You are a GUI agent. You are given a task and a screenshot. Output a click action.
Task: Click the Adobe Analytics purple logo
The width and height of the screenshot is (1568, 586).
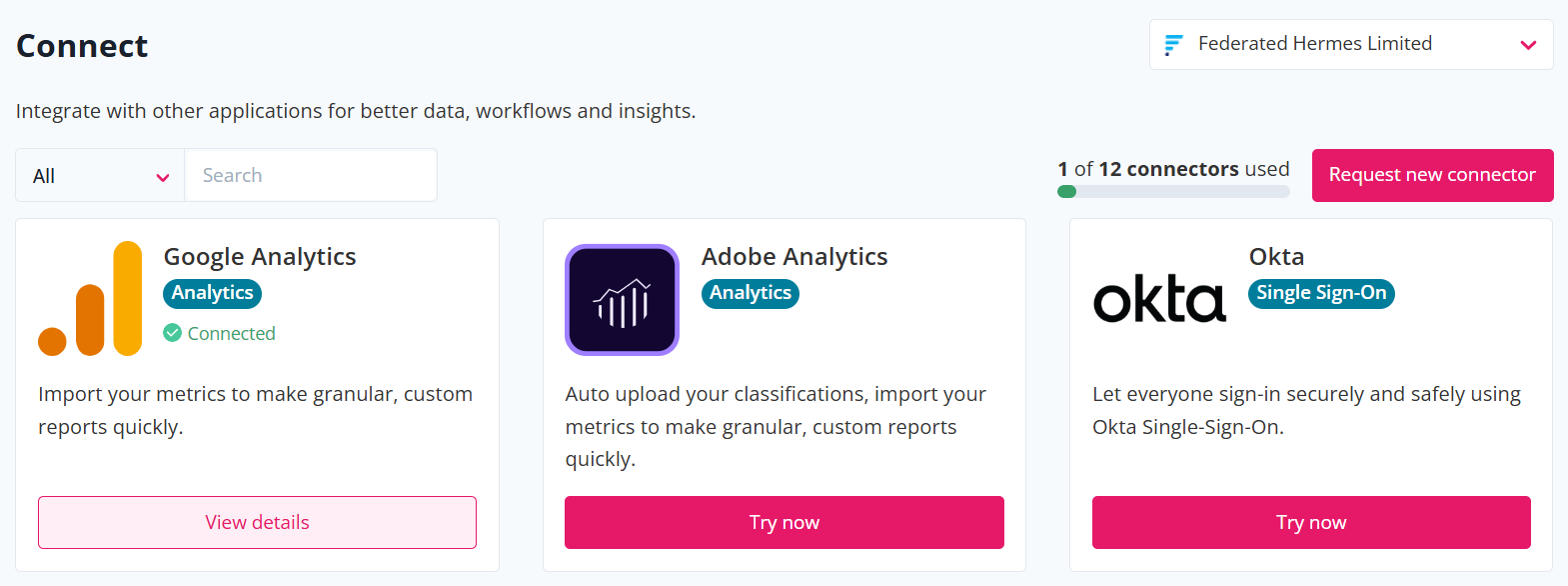point(622,300)
